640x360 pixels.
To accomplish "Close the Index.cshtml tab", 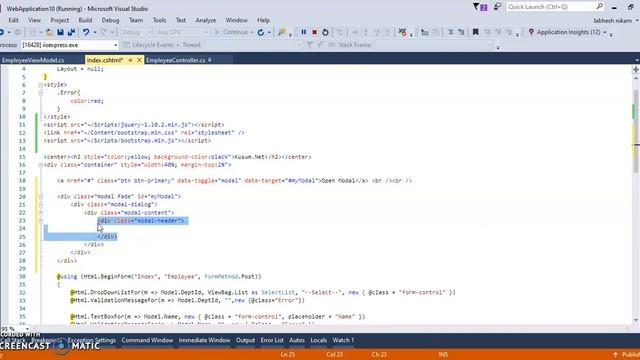I will (x=139, y=60).
